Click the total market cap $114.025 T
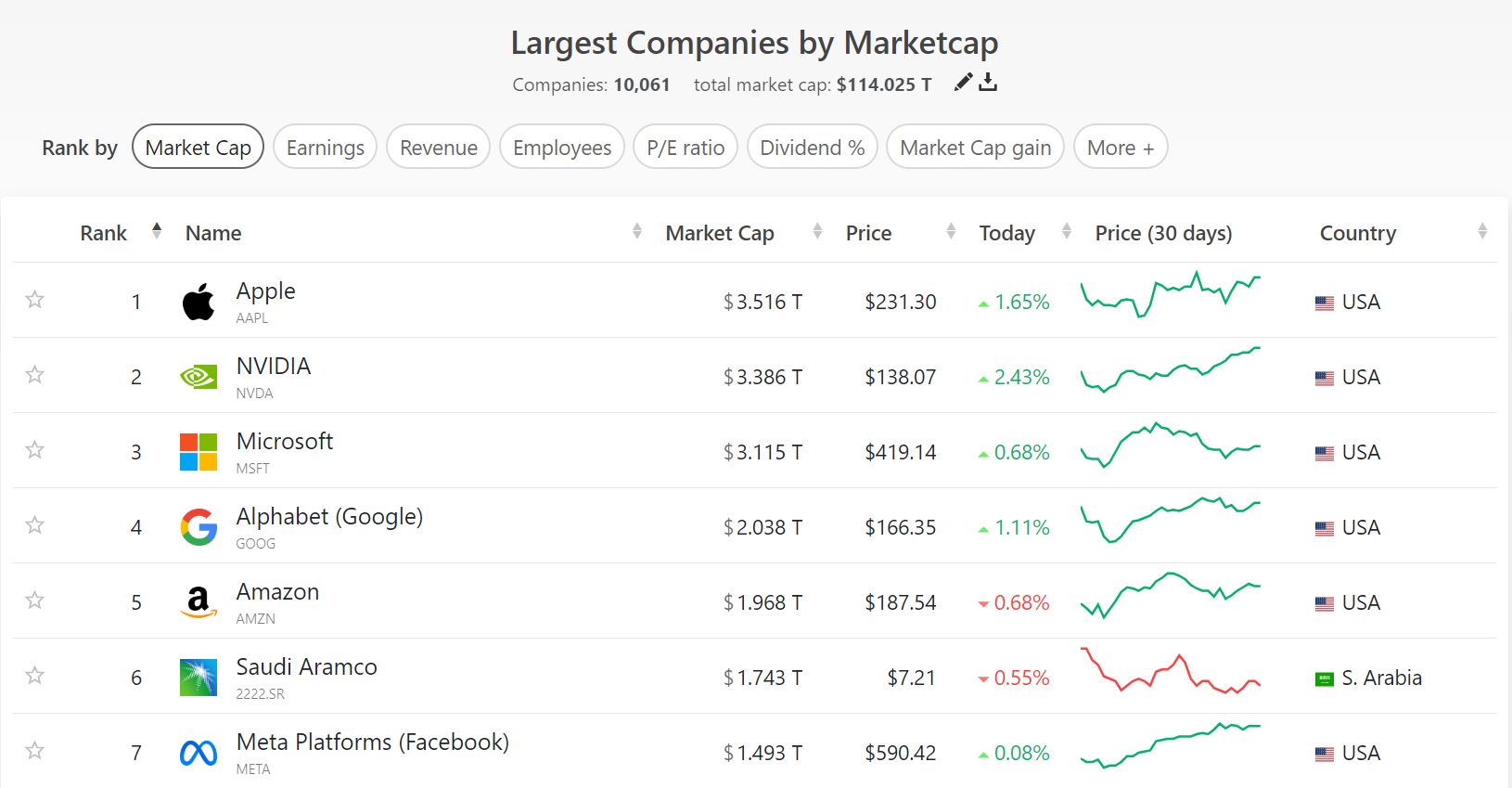The height and width of the screenshot is (788, 1512). pyautogui.click(x=884, y=84)
